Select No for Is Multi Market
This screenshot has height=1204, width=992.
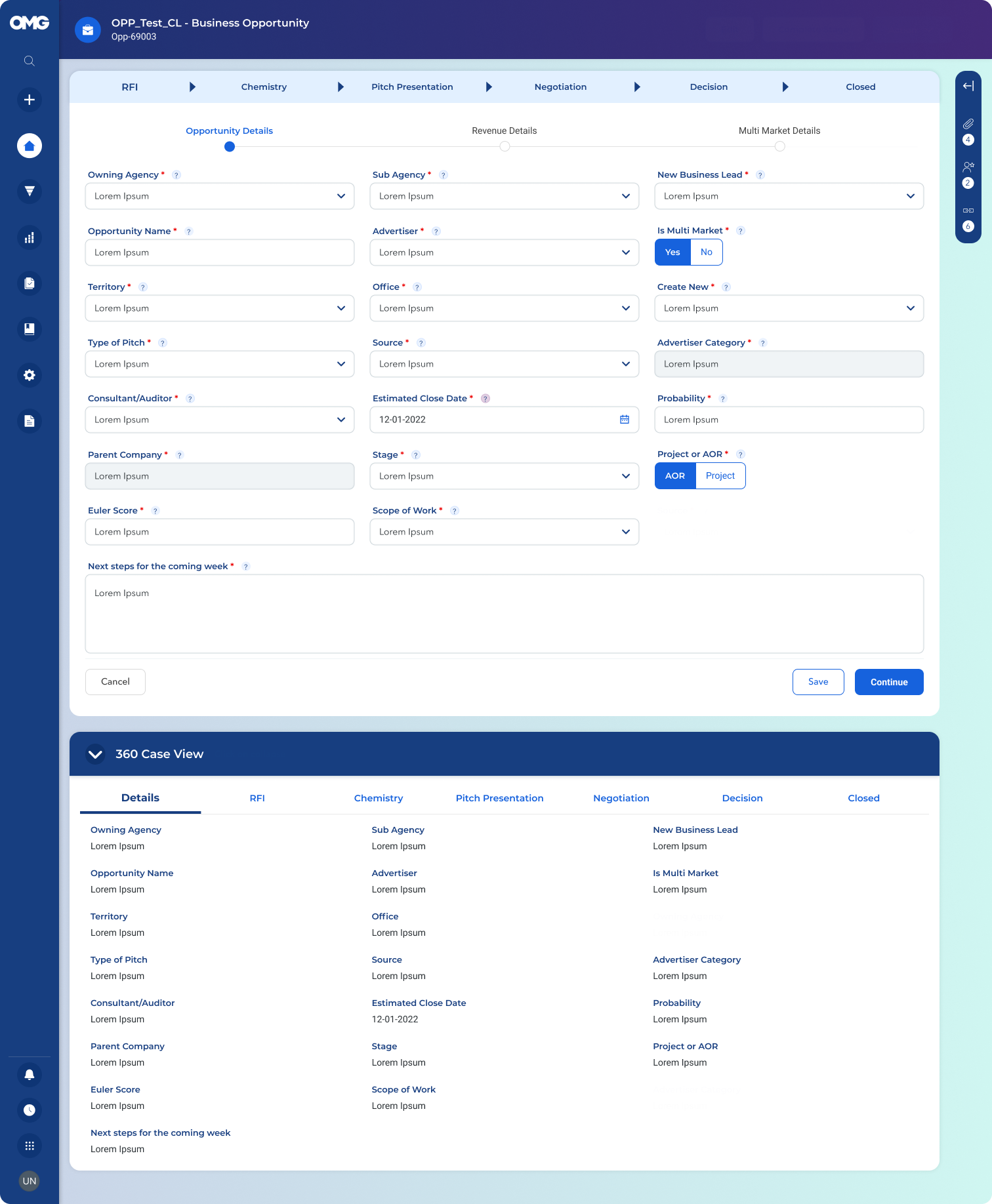point(706,252)
